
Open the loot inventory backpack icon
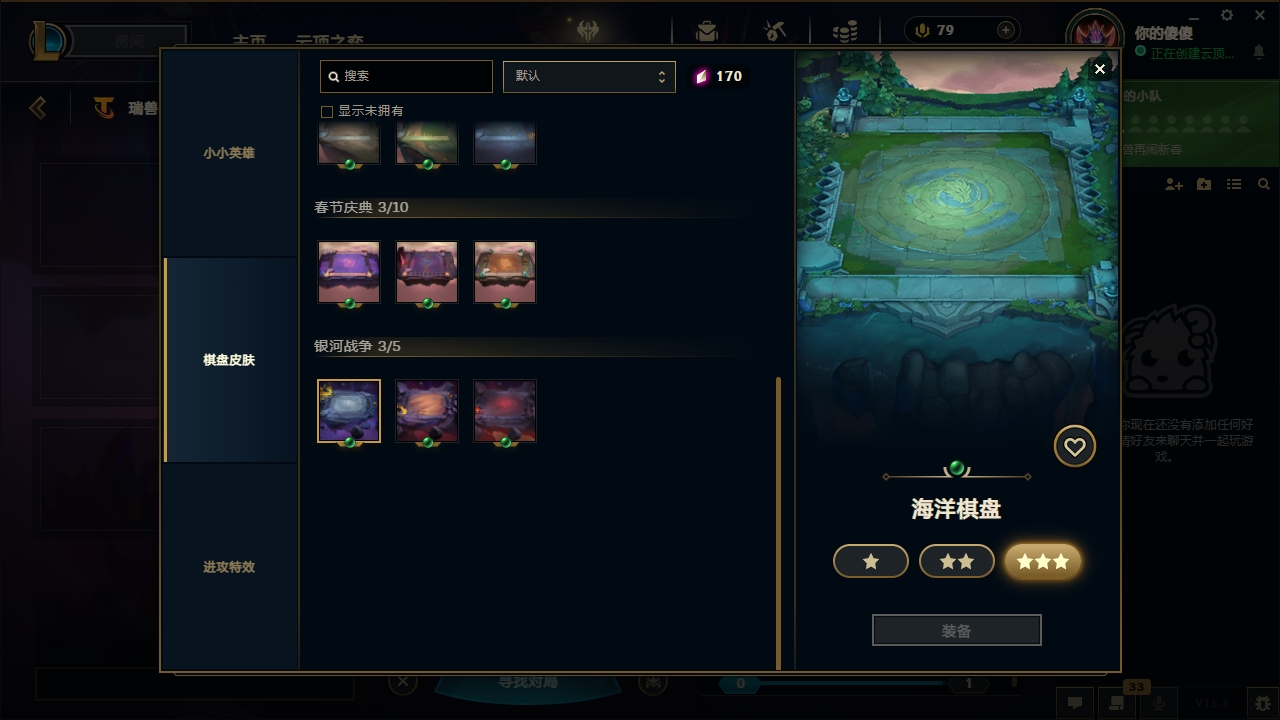pos(707,31)
